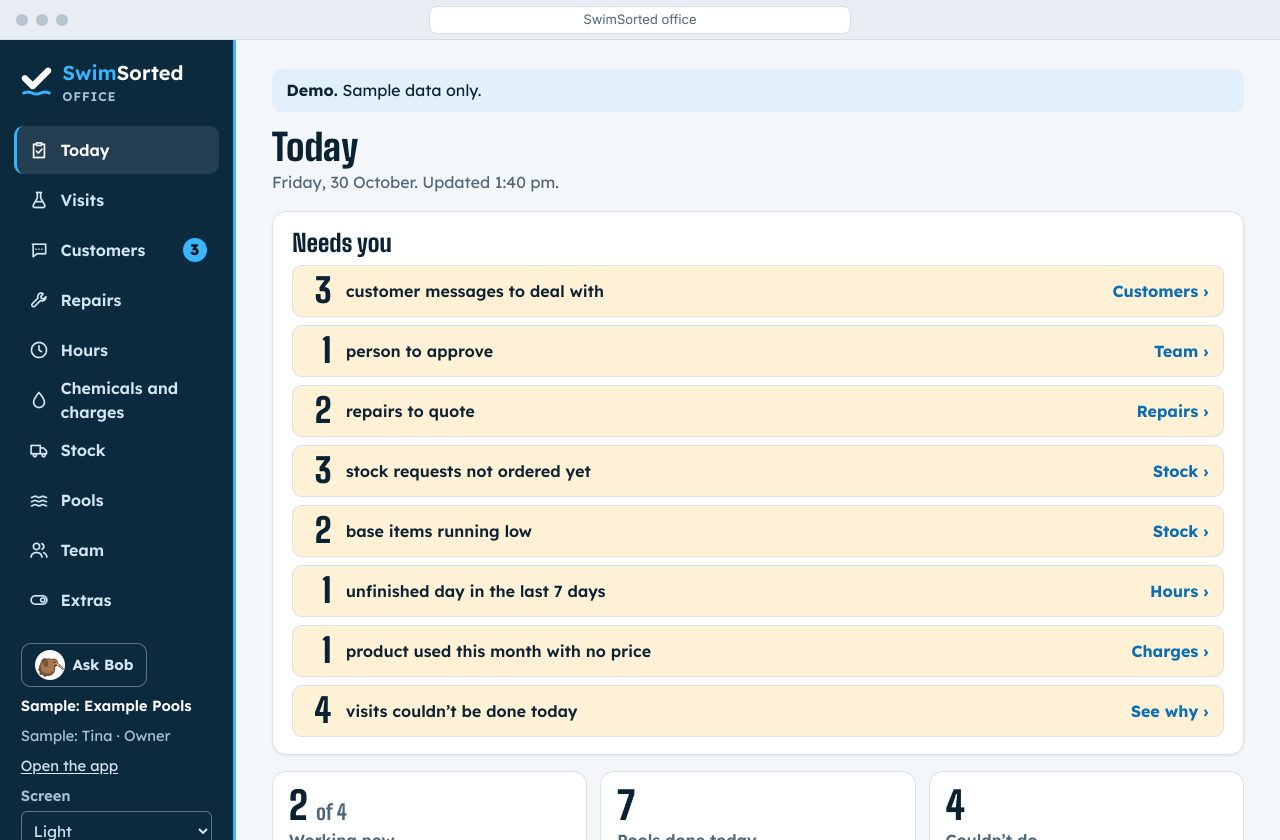Click the Today clipboard icon in sidebar
The image size is (1280, 840).
(x=39, y=150)
